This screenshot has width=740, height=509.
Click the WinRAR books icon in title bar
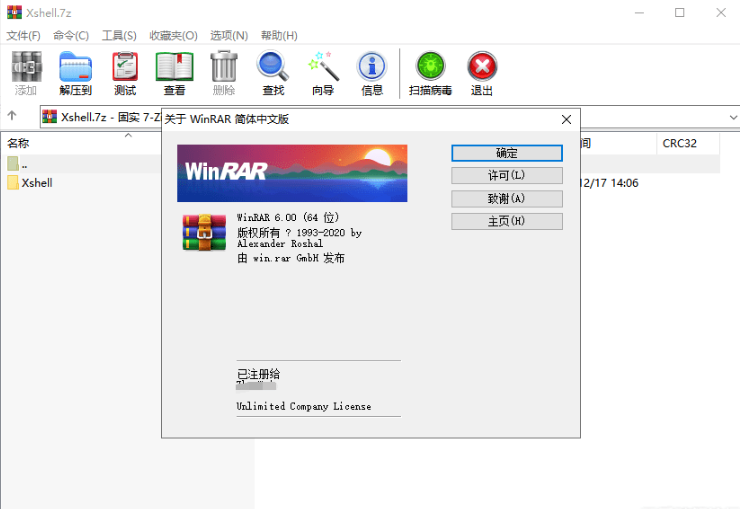14,12
